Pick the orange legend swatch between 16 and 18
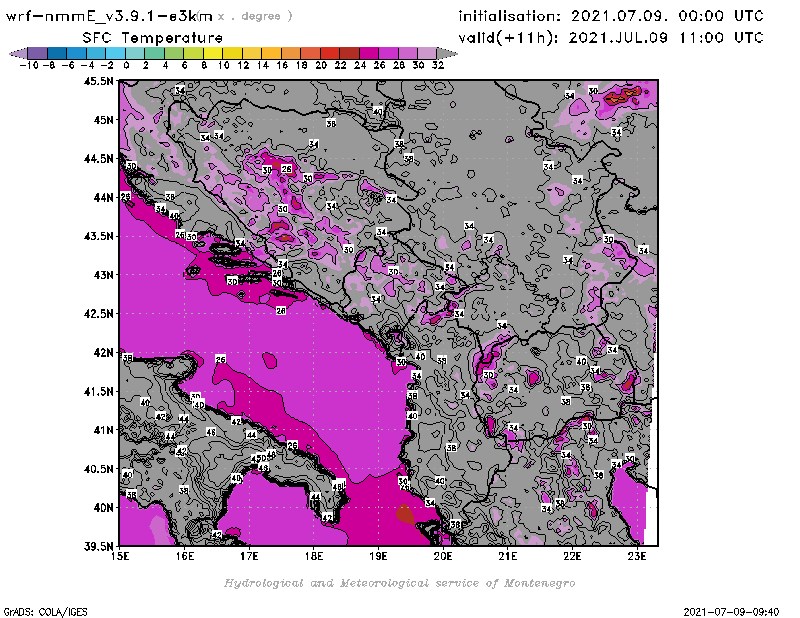This screenshot has width=800, height=618. 291,53
